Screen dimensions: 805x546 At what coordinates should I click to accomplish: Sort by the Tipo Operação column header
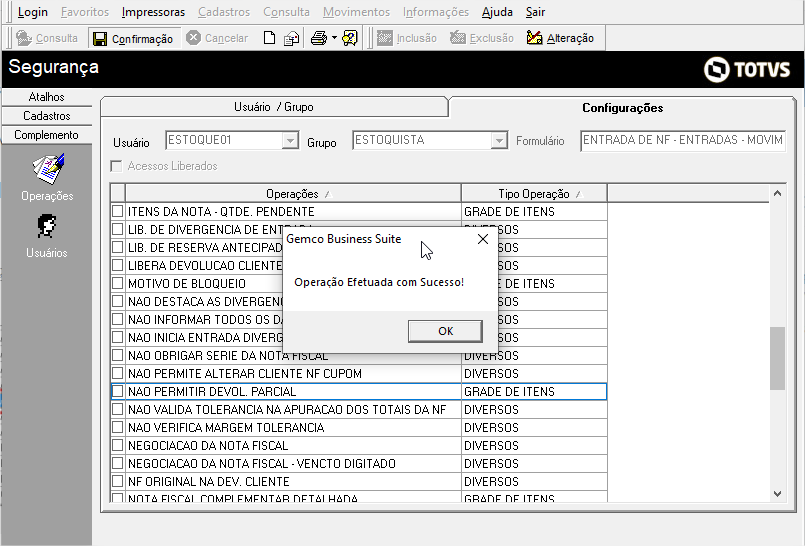[534, 193]
